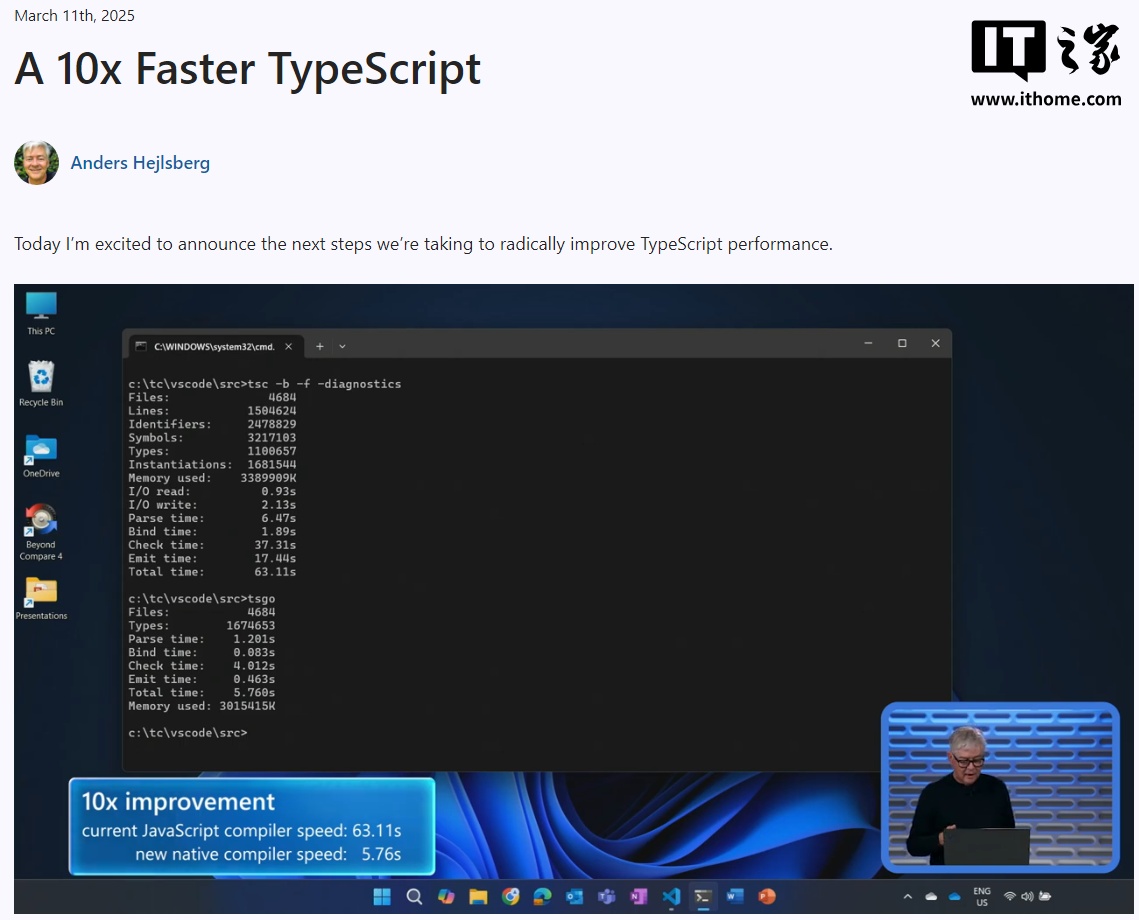Open Outlook from the taskbar
Screen dimensions: 1139x920
coord(575,897)
